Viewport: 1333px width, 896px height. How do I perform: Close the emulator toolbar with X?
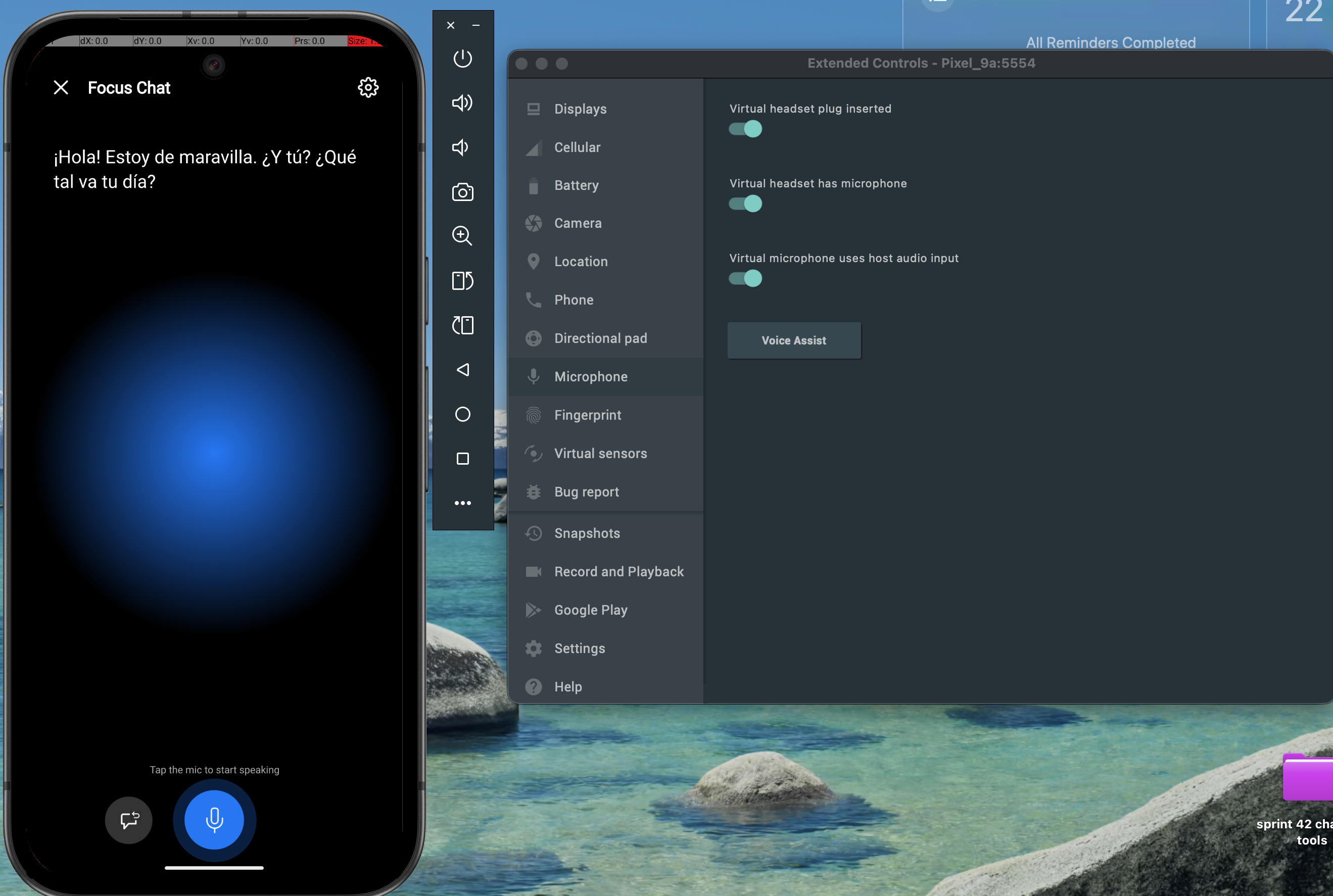450,25
